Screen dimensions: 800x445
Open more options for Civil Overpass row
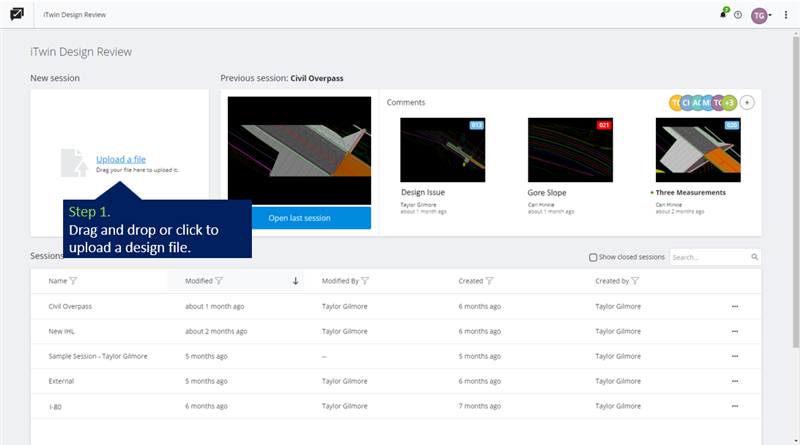click(736, 306)
